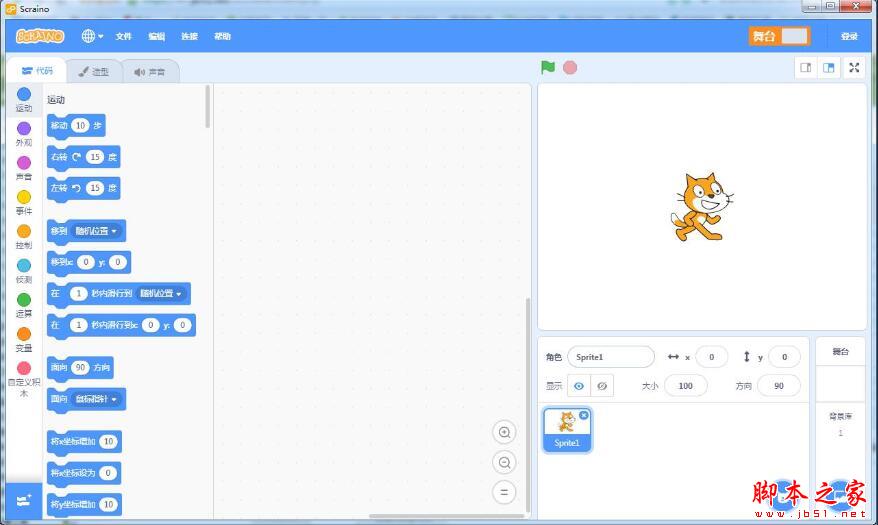The width and height of the screenshot is (878, 525).
Task: Hide sprite with crossed-eye icon
Action: (x=602, y=386)
